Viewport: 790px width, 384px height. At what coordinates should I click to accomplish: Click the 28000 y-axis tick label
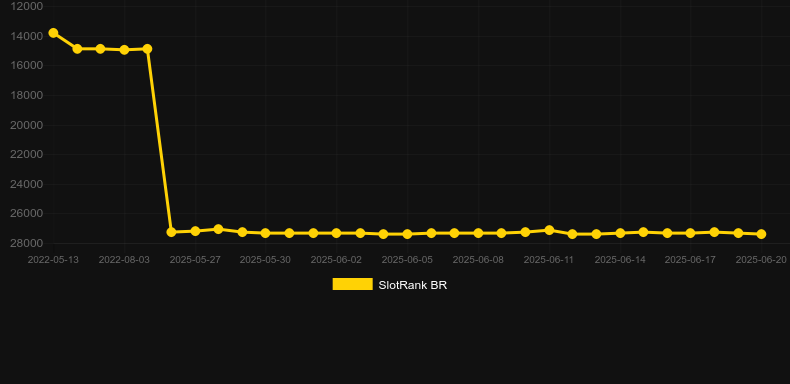pos(27,243)
